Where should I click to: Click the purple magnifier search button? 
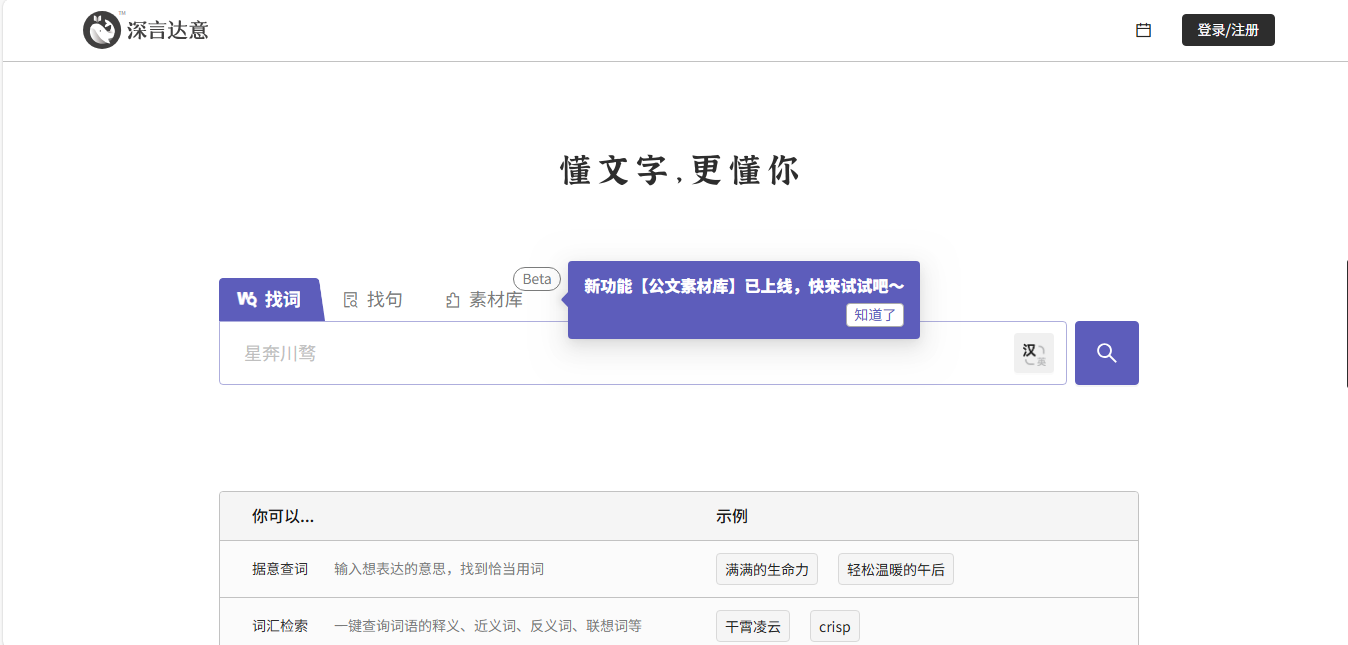(x=1107, y=353)
